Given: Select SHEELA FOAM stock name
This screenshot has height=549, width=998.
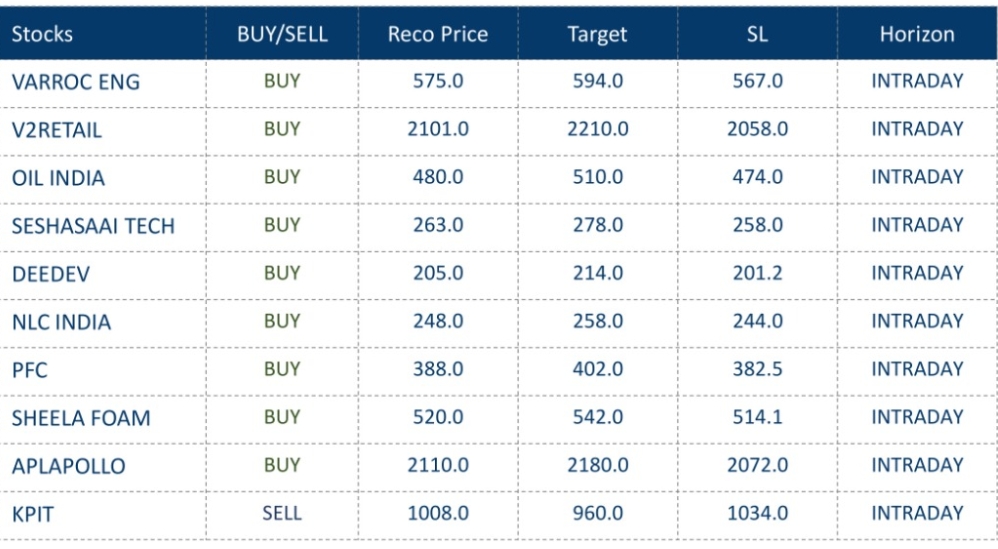Looking at the screenshot, I should click(x=81, y=418).
